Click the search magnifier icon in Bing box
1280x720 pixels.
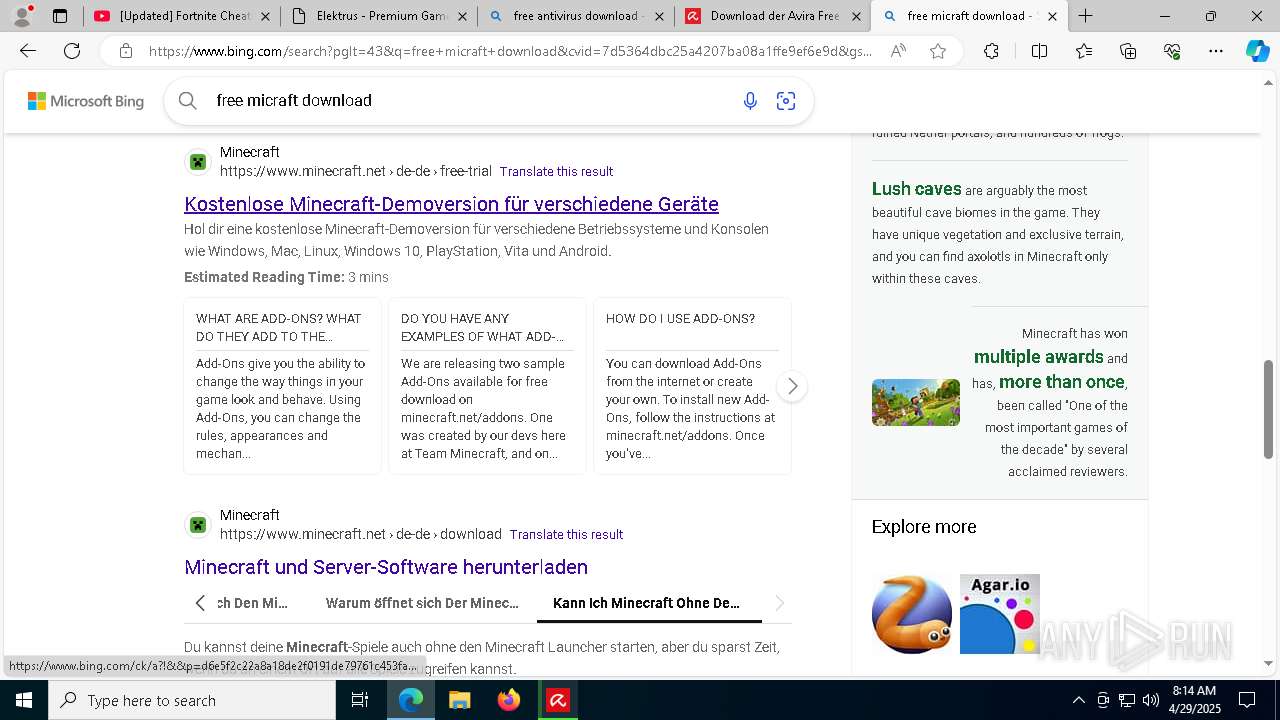point(187,100)
